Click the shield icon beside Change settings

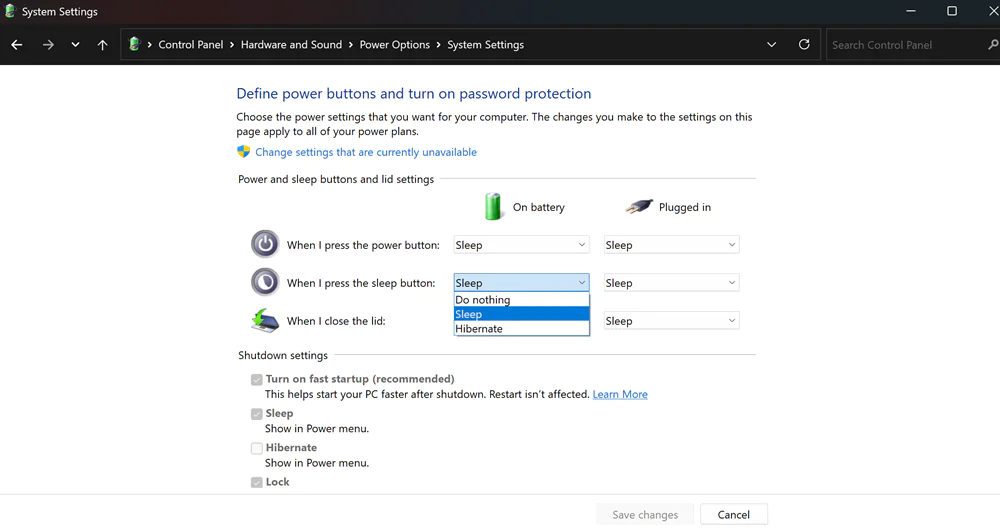pyautogui.click(x=244, y=152)
